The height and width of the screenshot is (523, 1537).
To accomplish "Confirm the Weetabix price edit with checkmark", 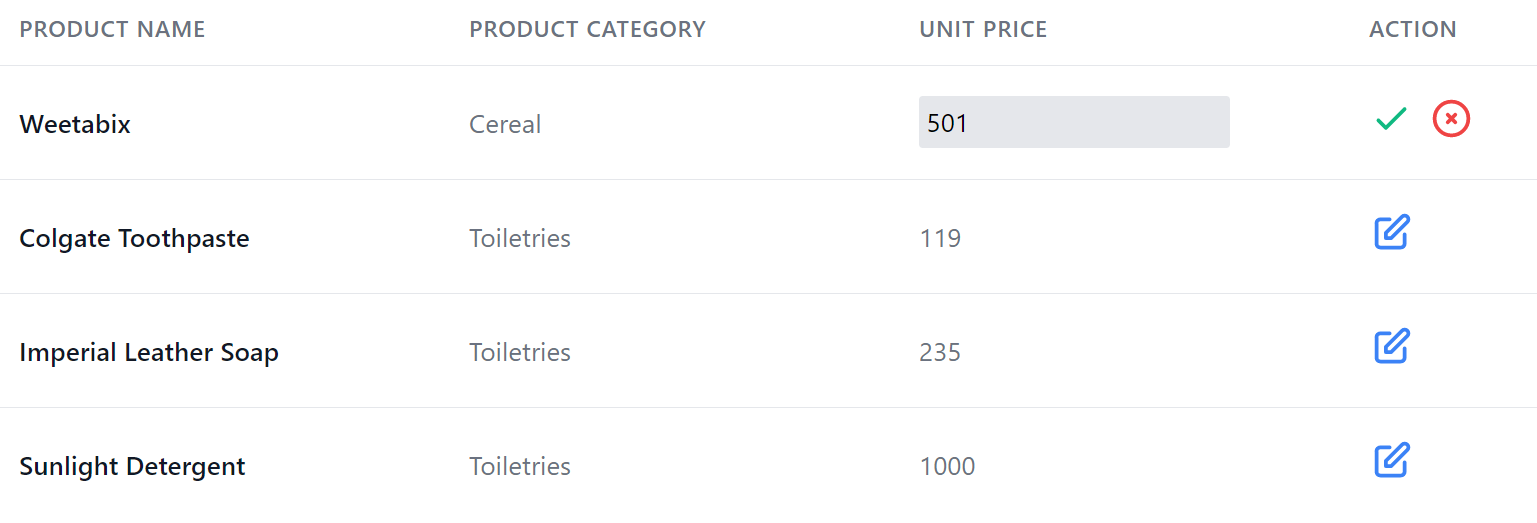I will 1391,119.
